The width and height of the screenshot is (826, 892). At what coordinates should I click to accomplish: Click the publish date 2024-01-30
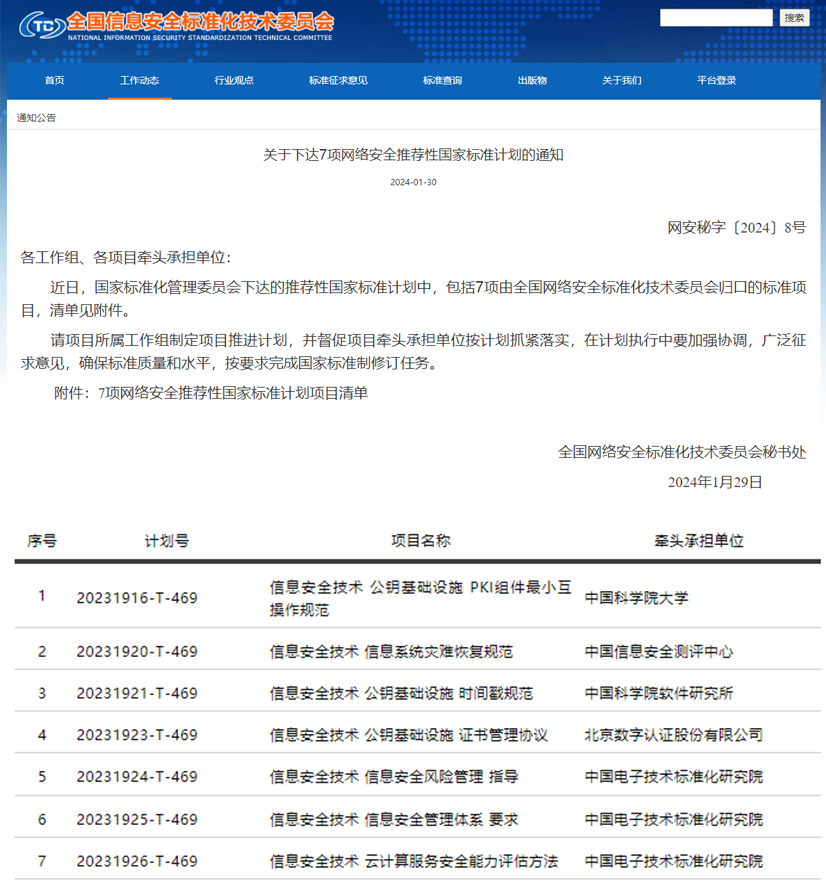(413, 182)
